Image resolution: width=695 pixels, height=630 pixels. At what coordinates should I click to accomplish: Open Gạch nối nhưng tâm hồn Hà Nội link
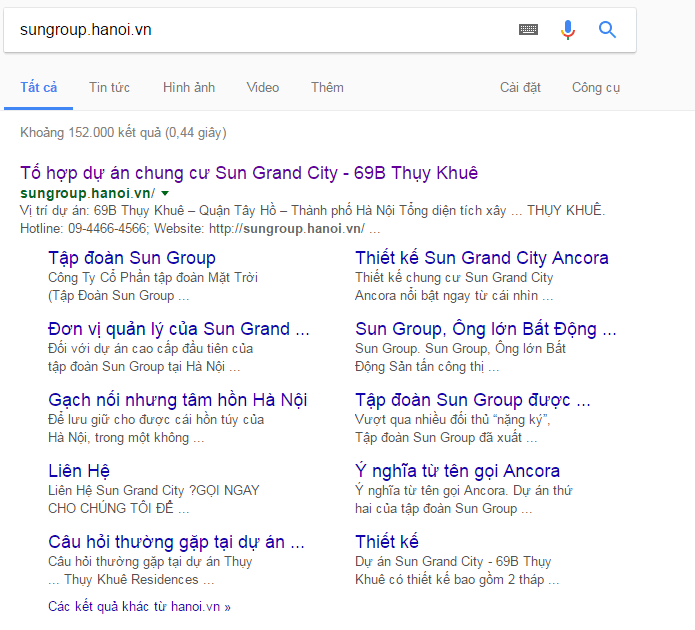point(178,400)
